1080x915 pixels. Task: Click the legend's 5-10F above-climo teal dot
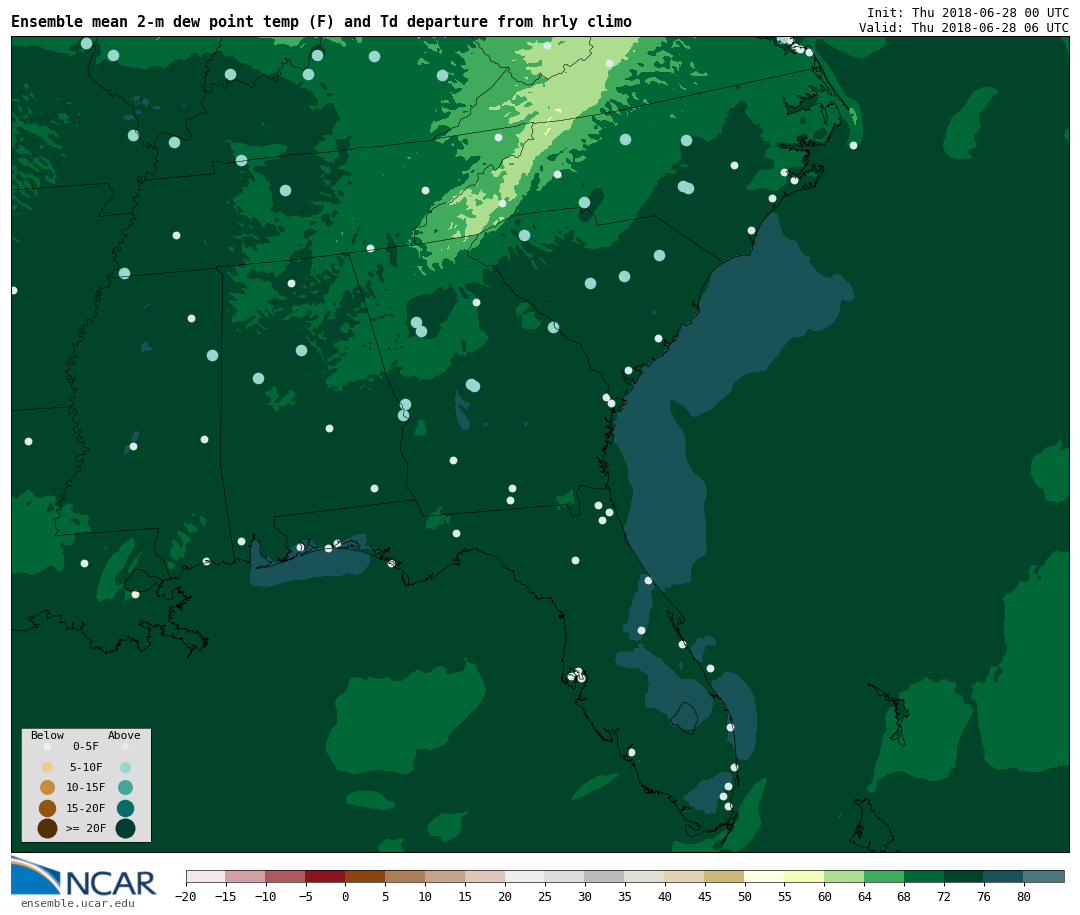[x=125, y=768]
